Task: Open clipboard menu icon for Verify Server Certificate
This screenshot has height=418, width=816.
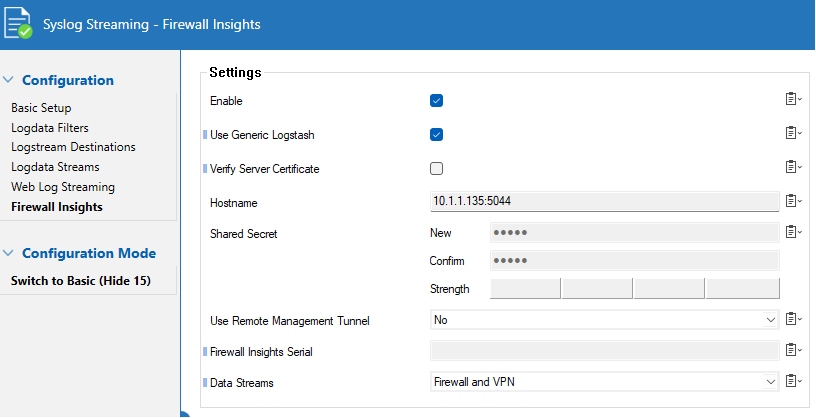Action: click(793, 167)
